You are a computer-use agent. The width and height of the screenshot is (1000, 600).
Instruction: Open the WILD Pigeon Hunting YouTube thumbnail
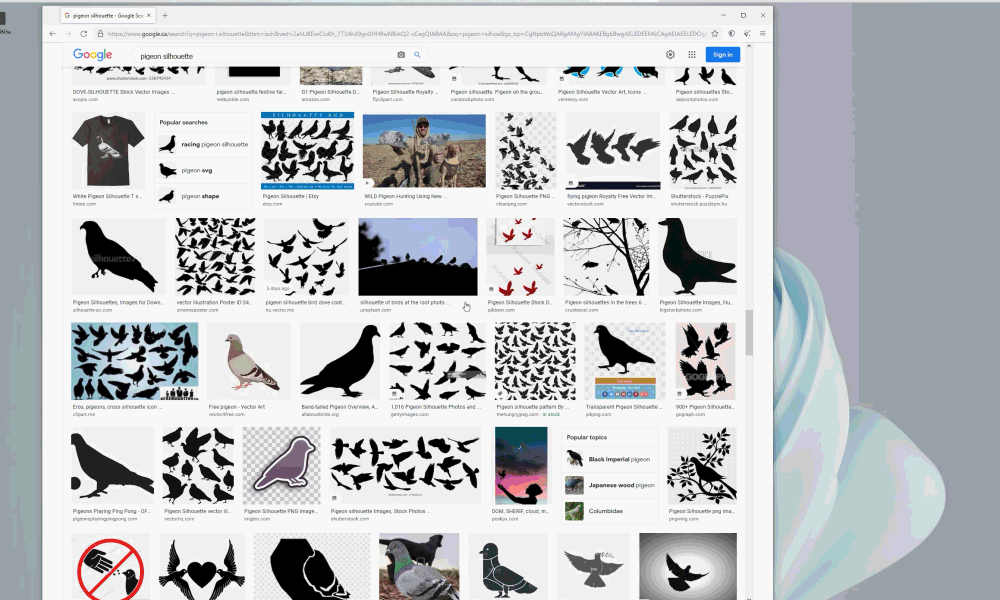point(424,151)
